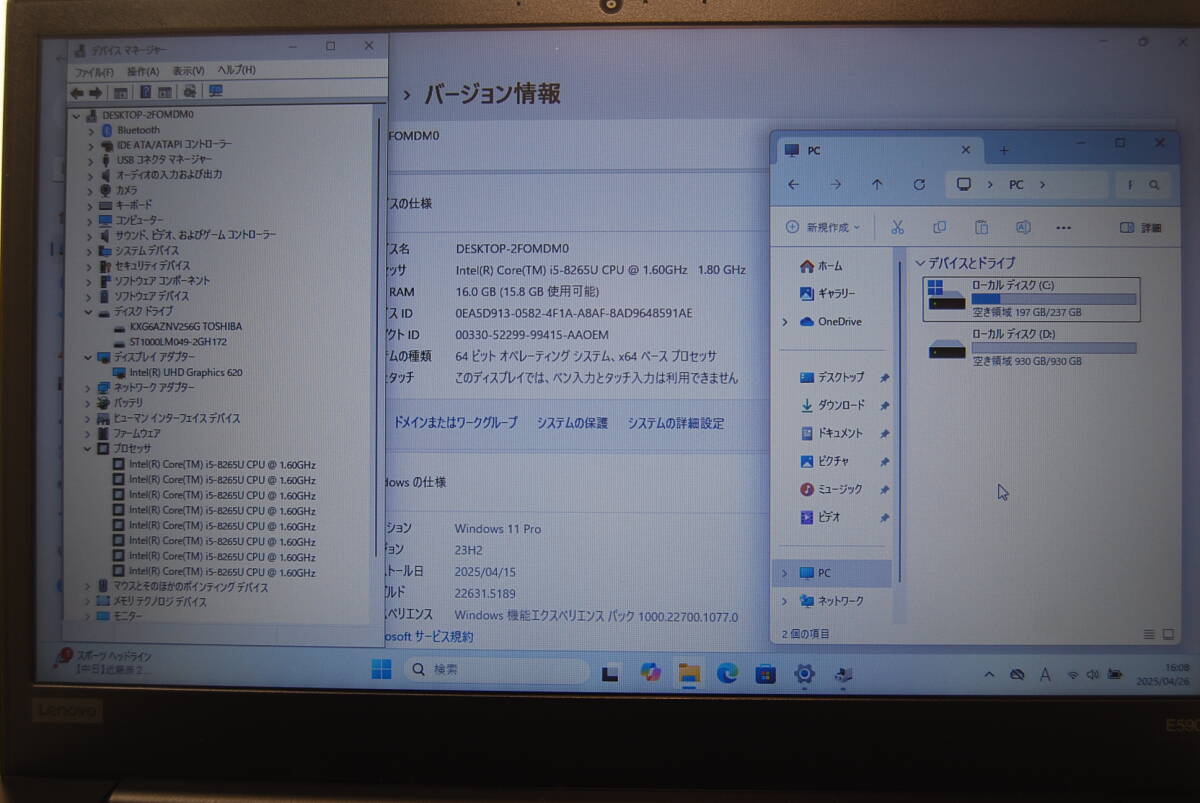Open the ファイル(F) menu in Device Manager

pyautogui.click(x=93, y=71)
